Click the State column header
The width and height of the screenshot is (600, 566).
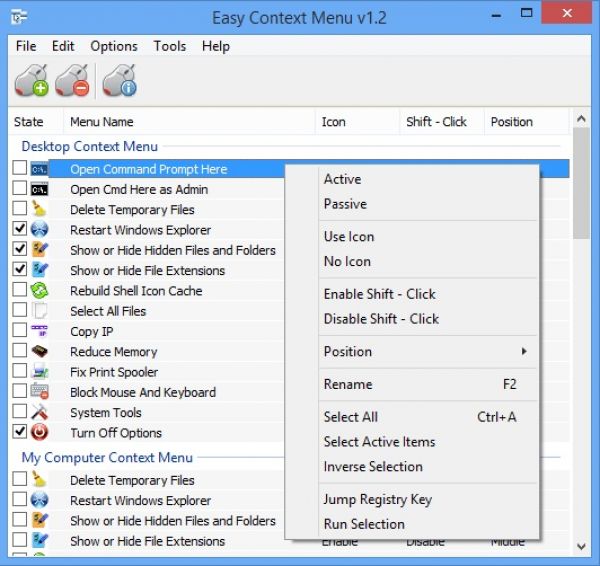tap(36, 122)
